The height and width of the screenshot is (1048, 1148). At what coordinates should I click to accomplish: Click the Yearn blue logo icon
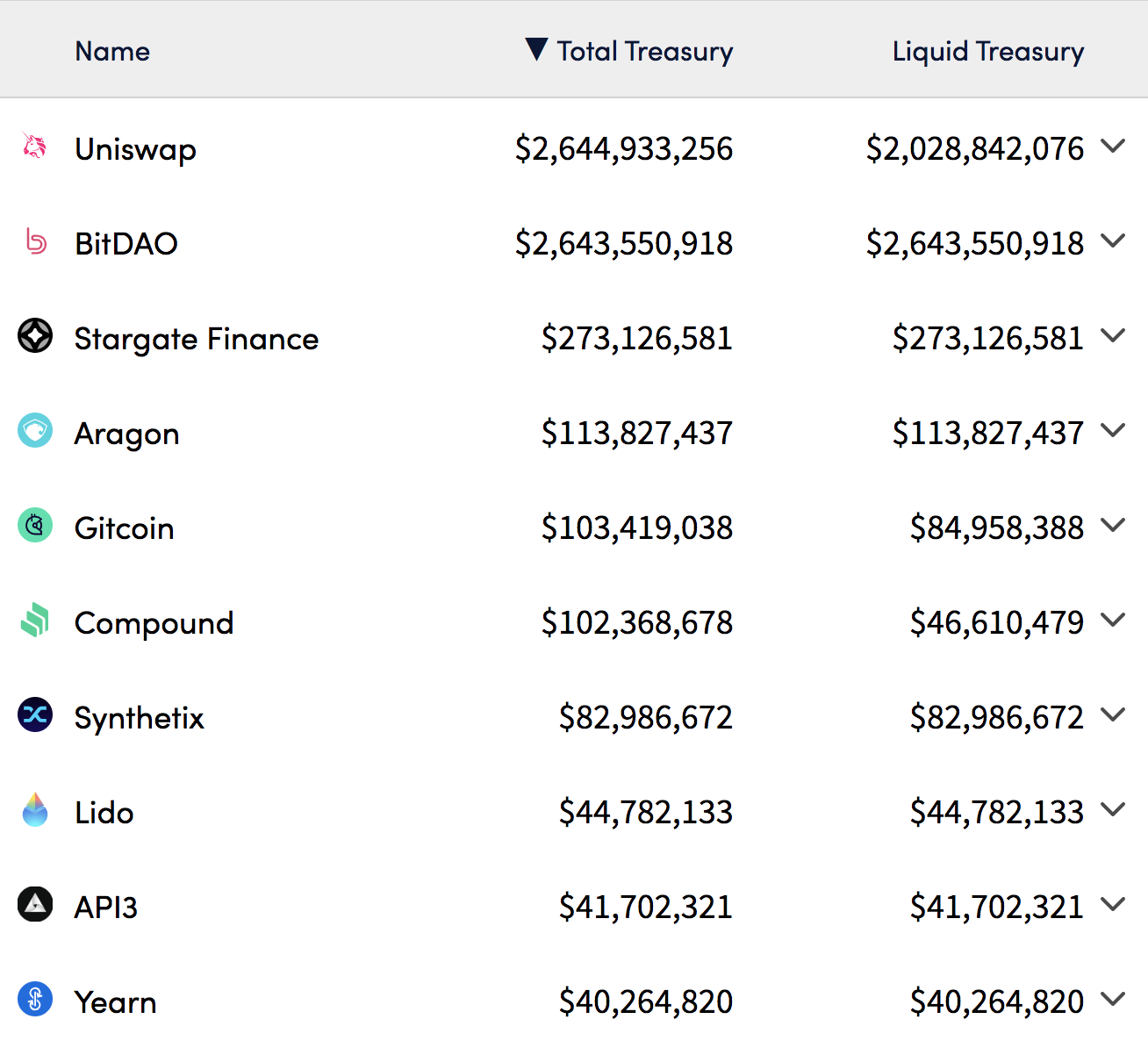click(35, 1000)
